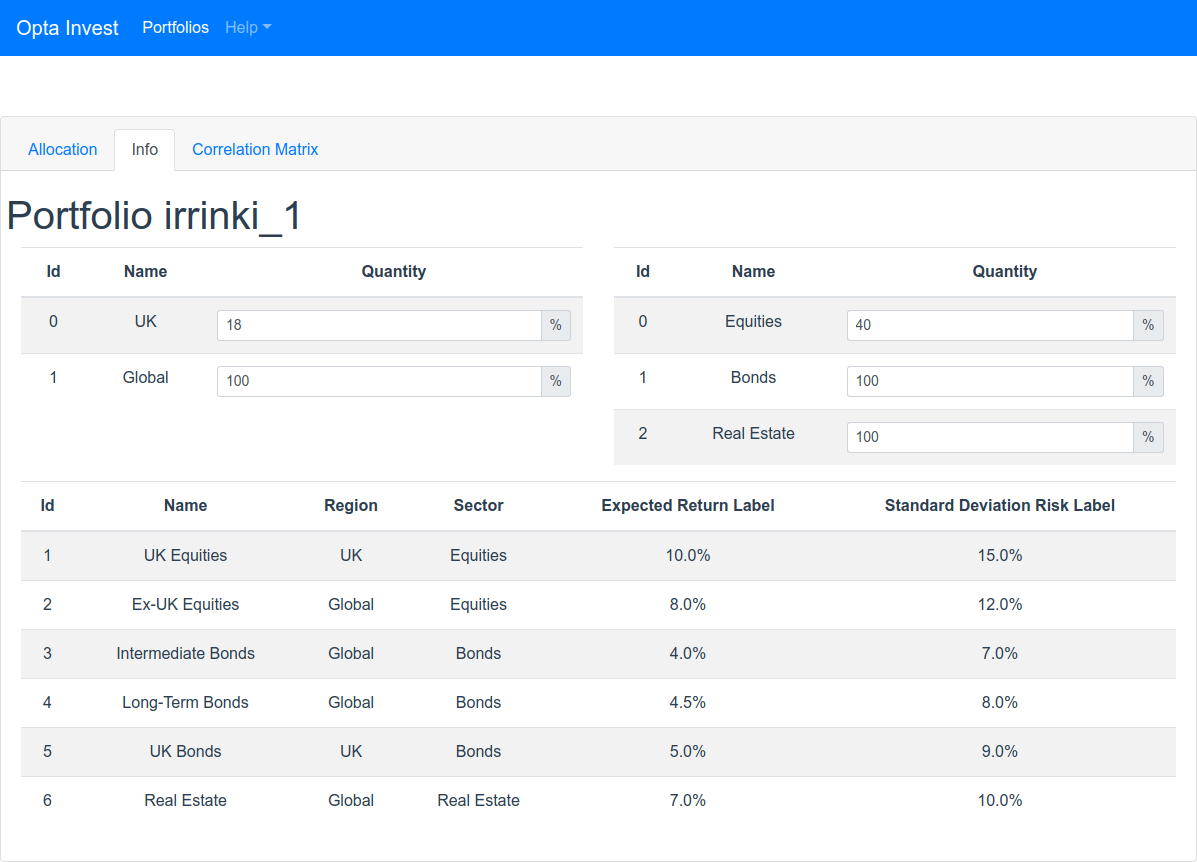Switch to the Allocation tab

tap(63, 150)
